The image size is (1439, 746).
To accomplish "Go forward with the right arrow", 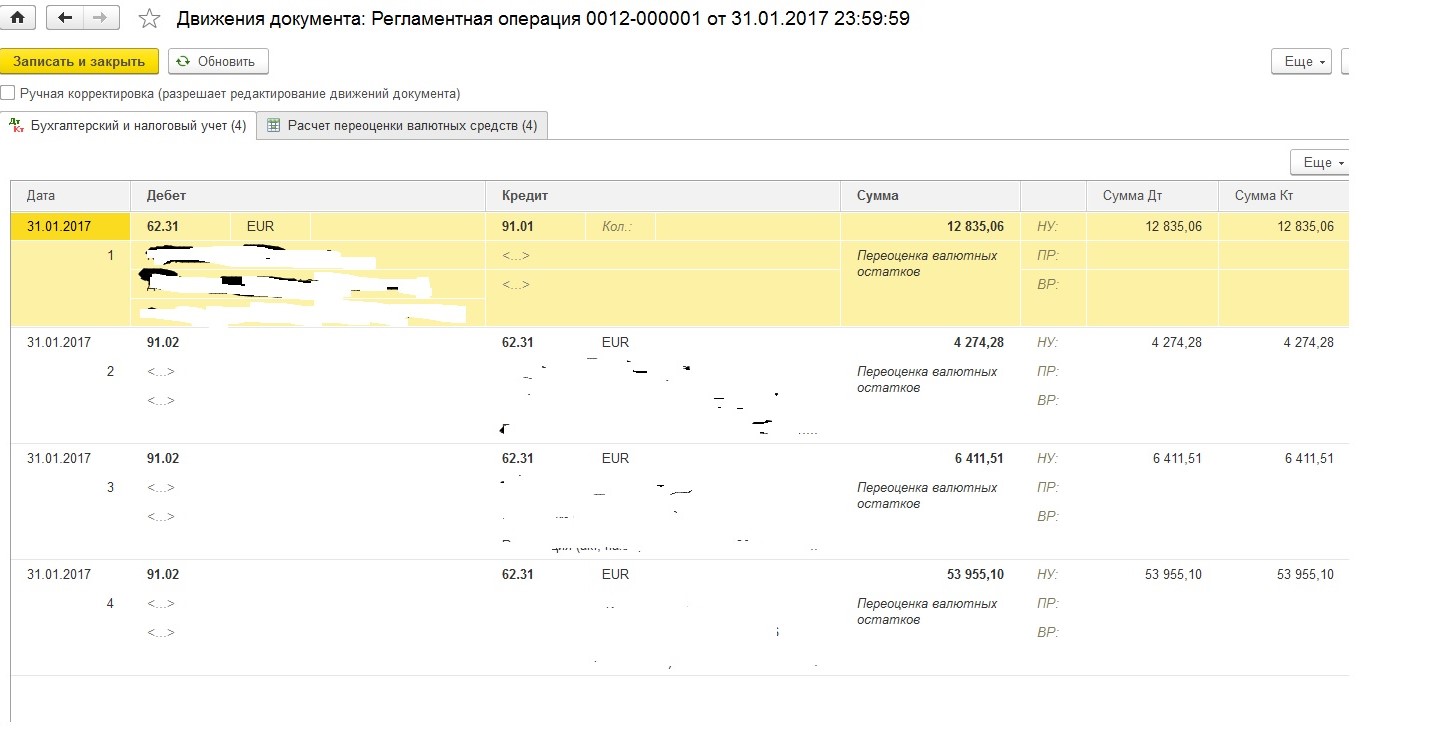I will 99,18.
